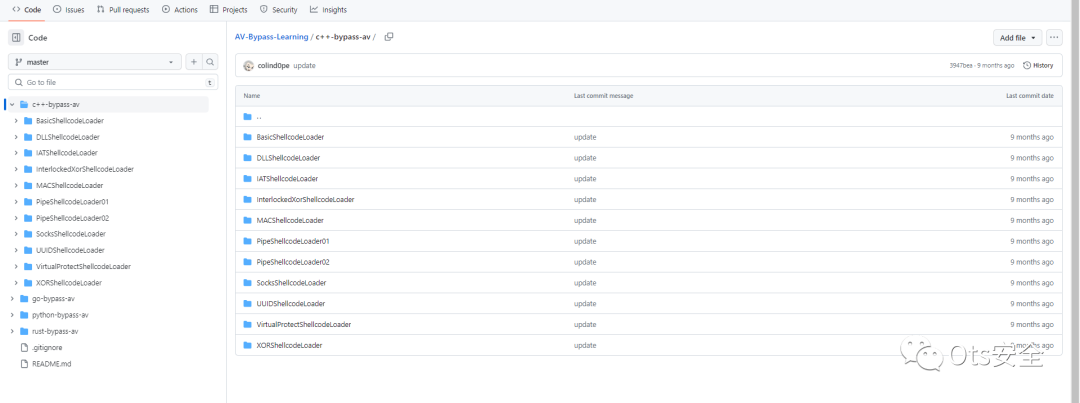
Task: Open update commit message in BasicShellcodeLoader row
Action: 585,137
